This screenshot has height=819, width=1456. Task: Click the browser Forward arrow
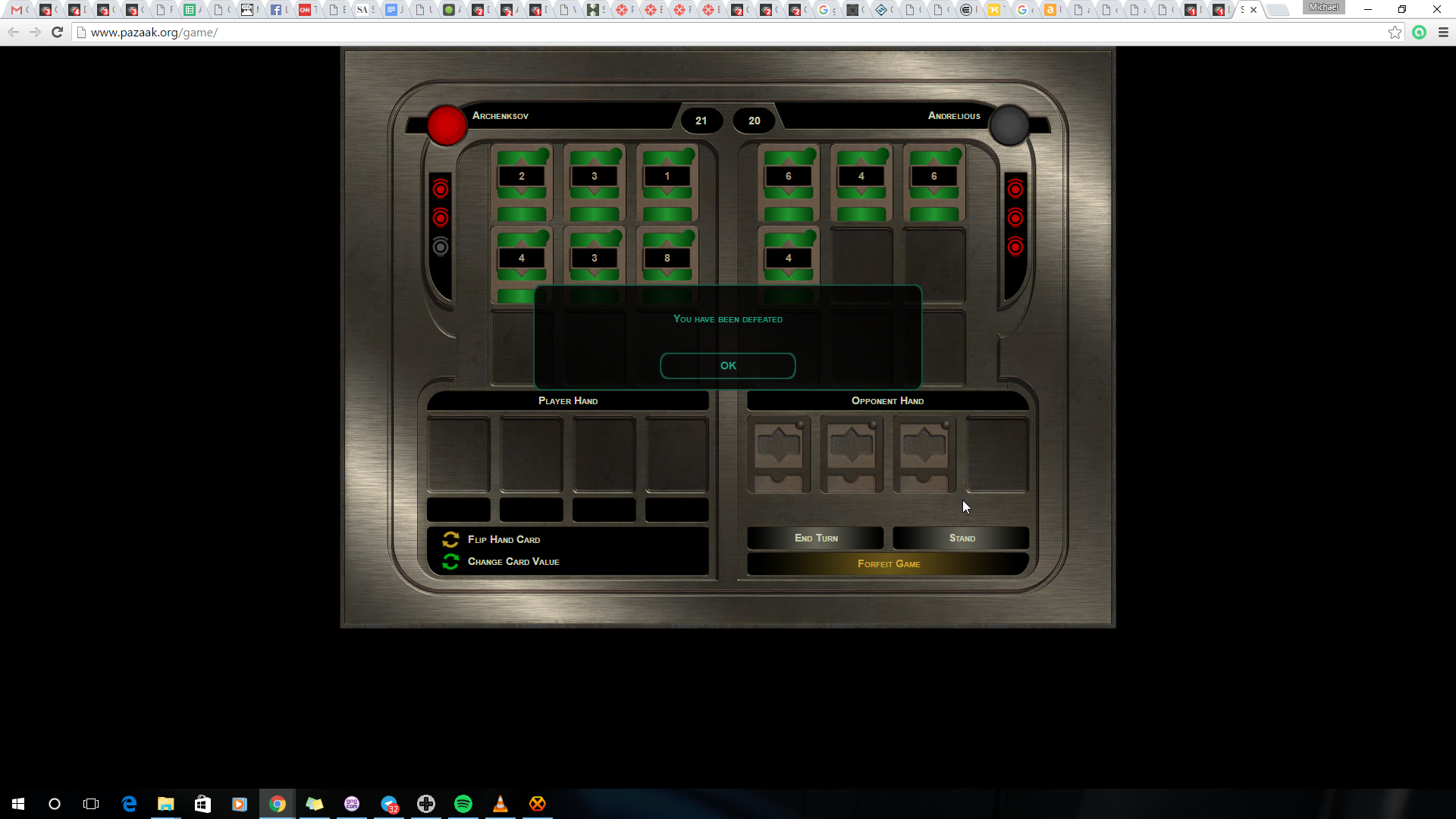35,32
